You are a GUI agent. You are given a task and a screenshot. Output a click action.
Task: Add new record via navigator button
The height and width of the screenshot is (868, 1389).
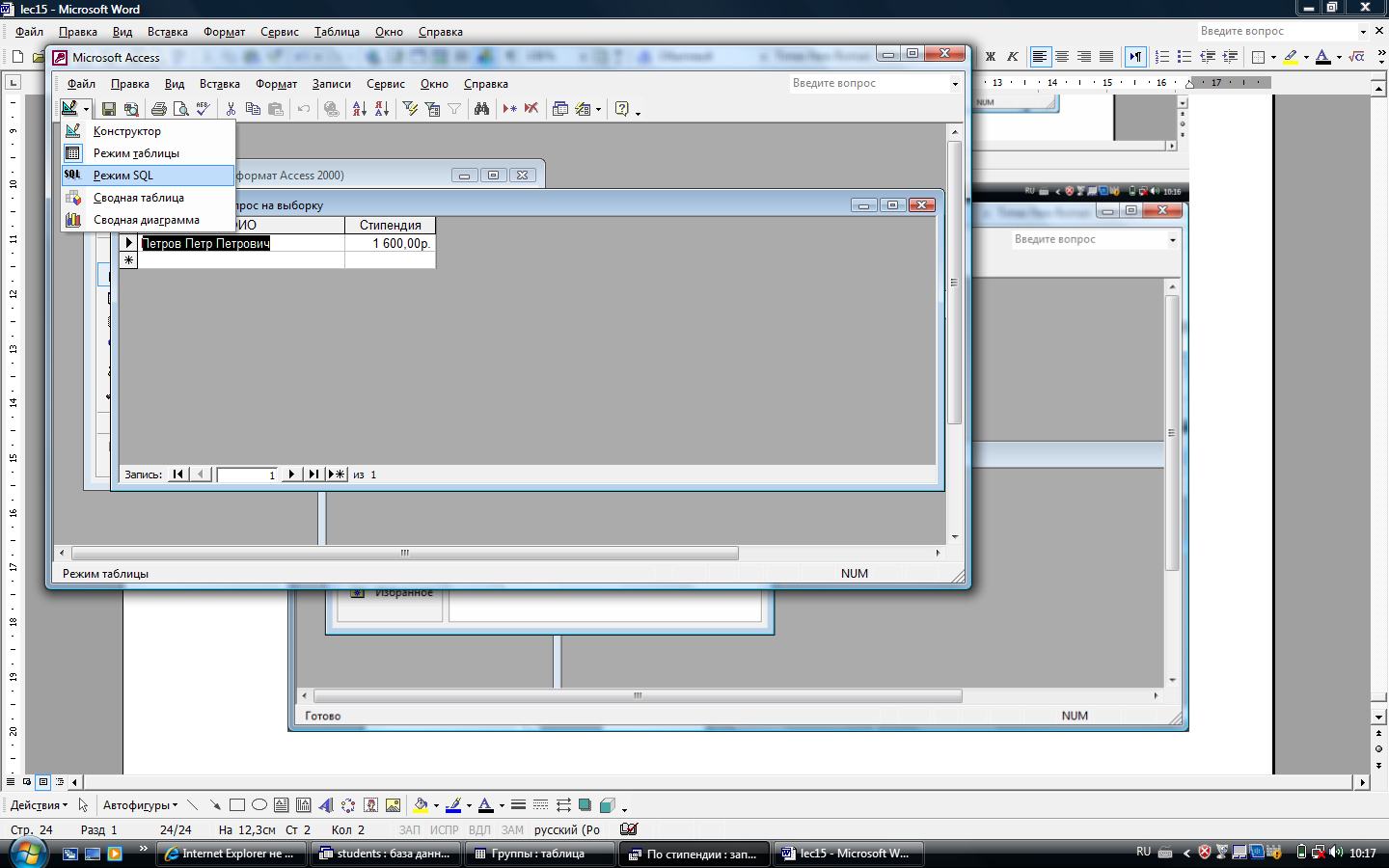click(336, 475)
